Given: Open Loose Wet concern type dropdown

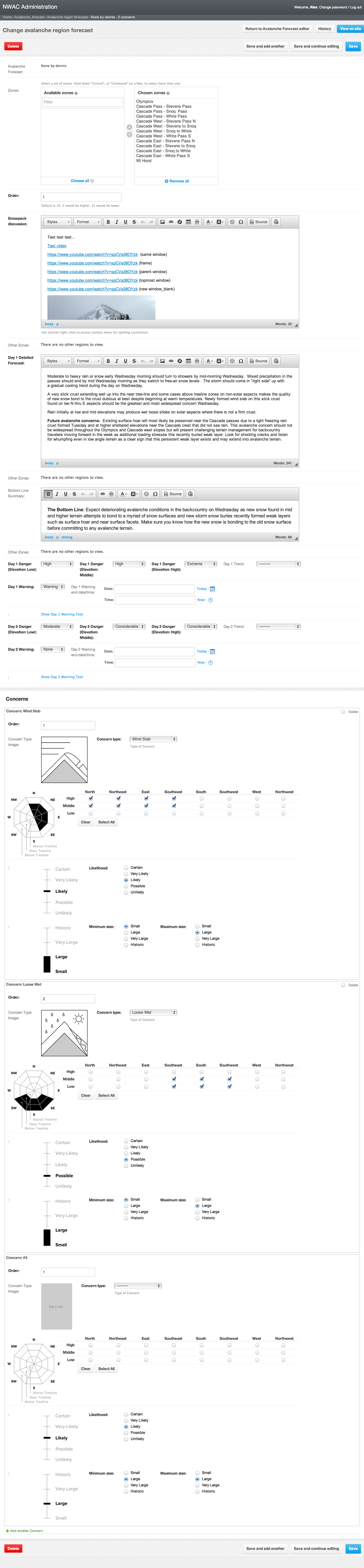Looking at the screenshot, I should click(153, 1012).
